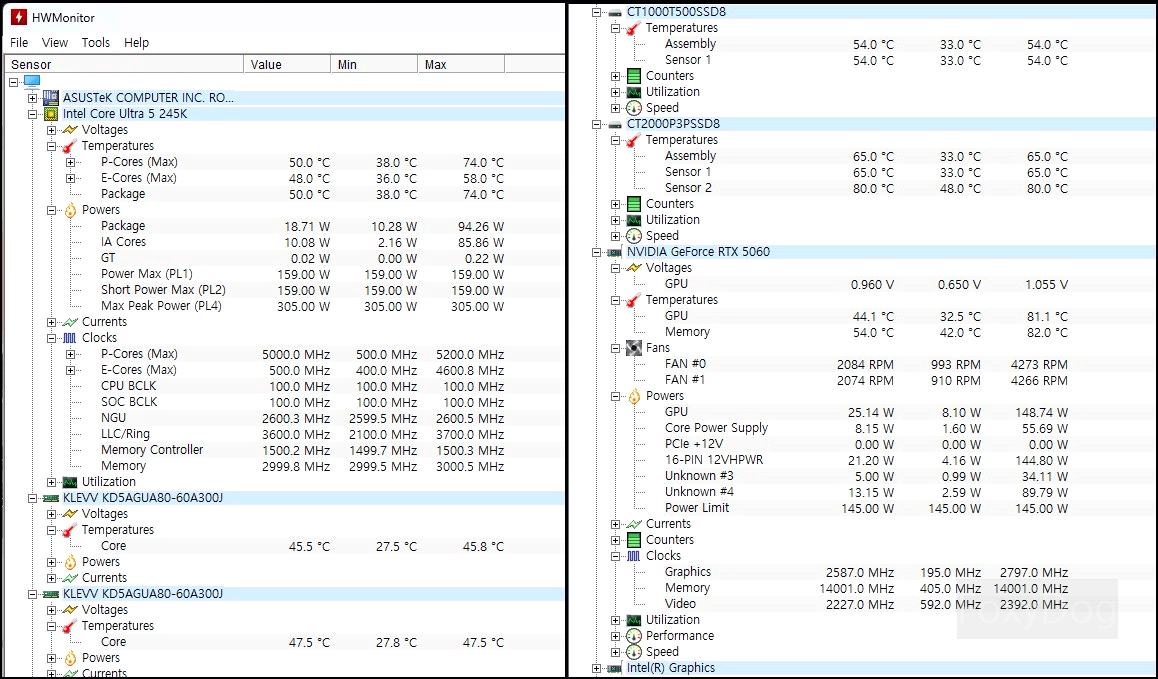Click the RTX 5060 Clocks waveform icon
Image resolution: width=1158 pixels, height=679 pixels.
tap(634, 556)
